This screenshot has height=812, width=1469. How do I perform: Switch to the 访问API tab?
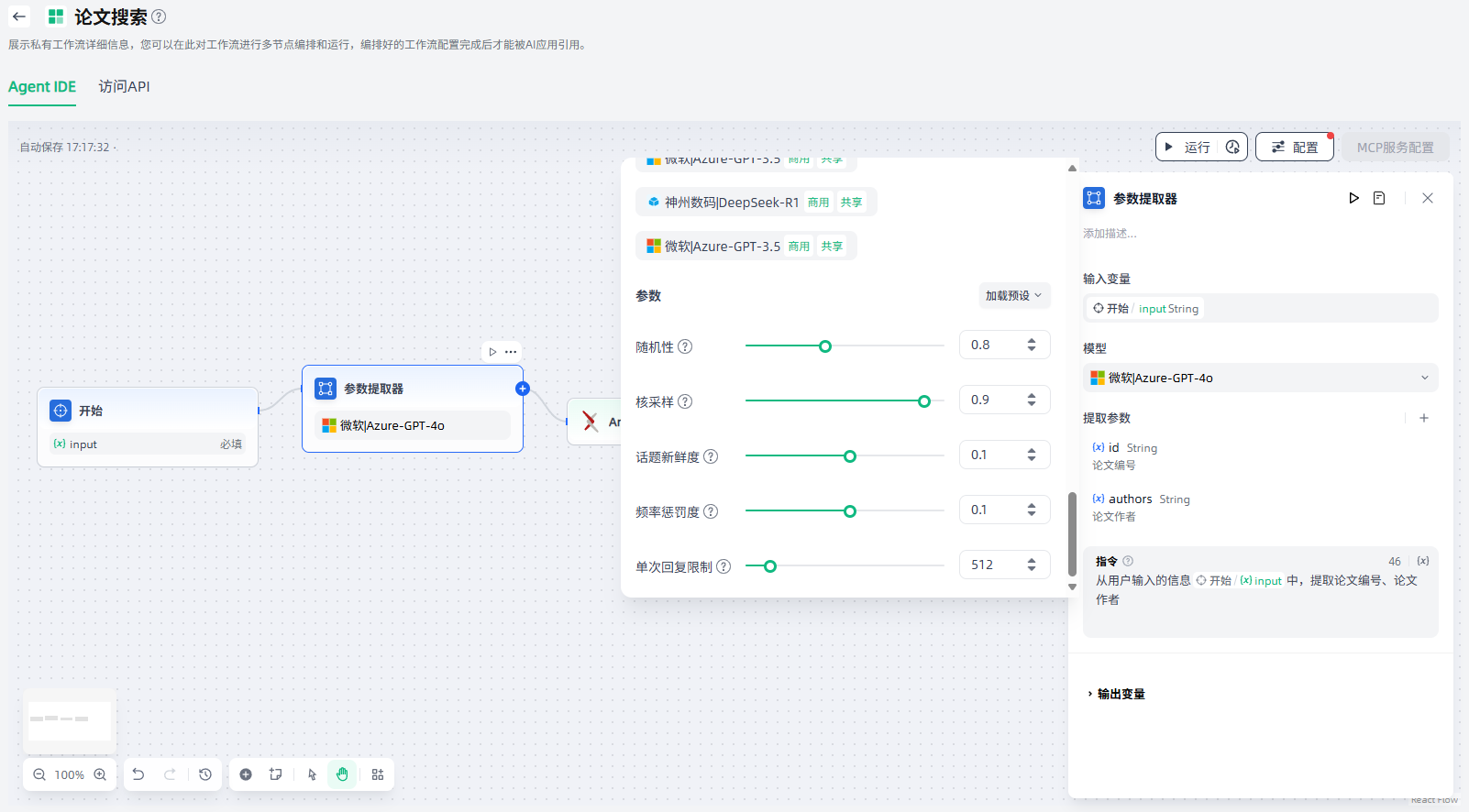click(124, 86)
